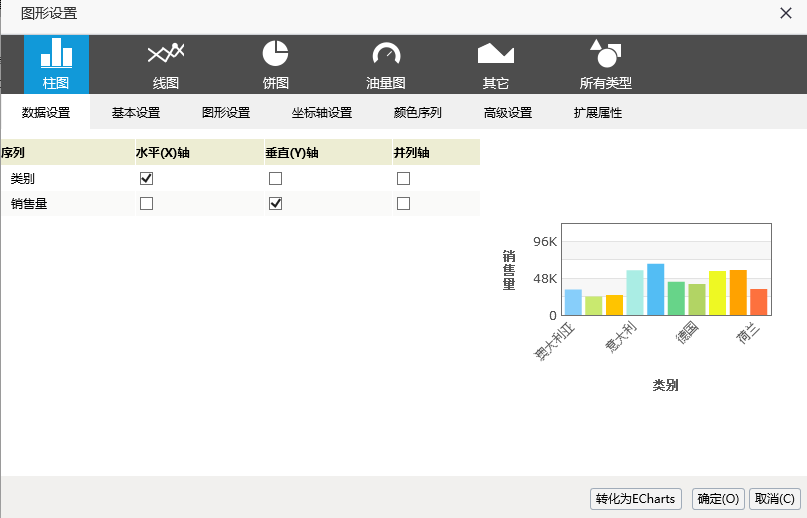This screenshot has width=807, height=518.
Task: Select the 油量图 gauge chart type
Action: point(386,64)
